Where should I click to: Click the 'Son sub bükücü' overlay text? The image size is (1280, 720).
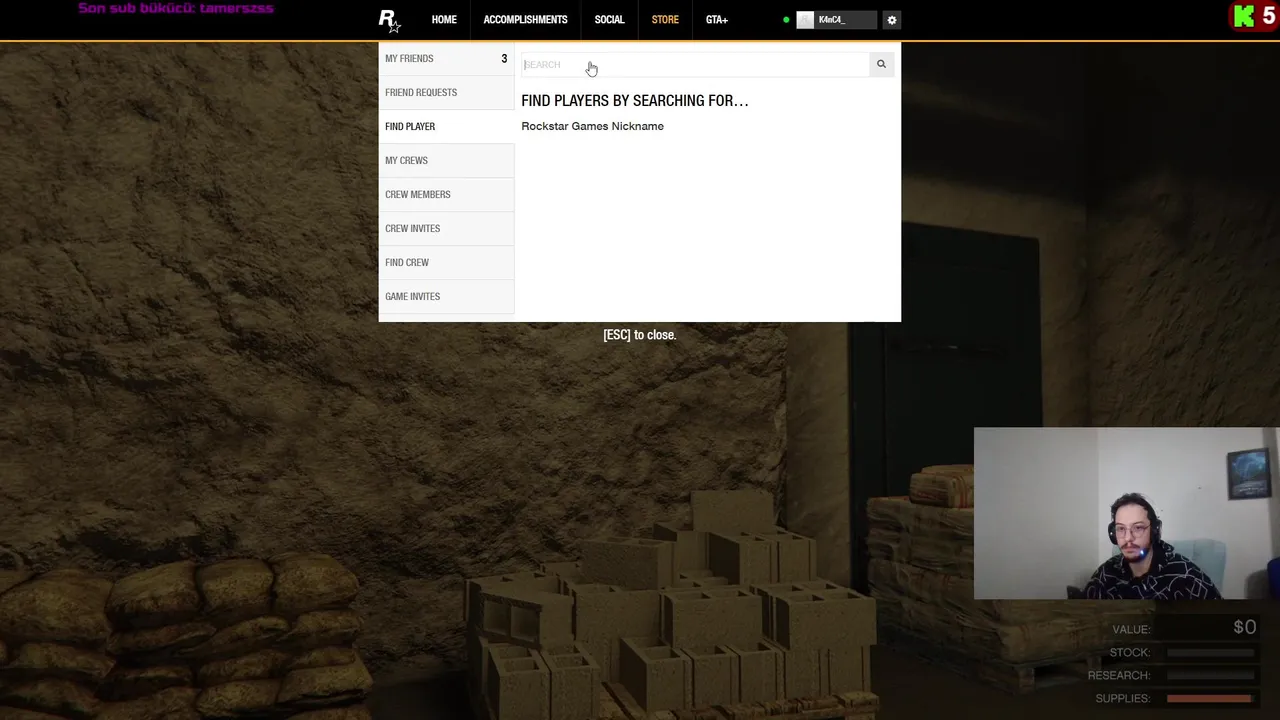[176, 8]
